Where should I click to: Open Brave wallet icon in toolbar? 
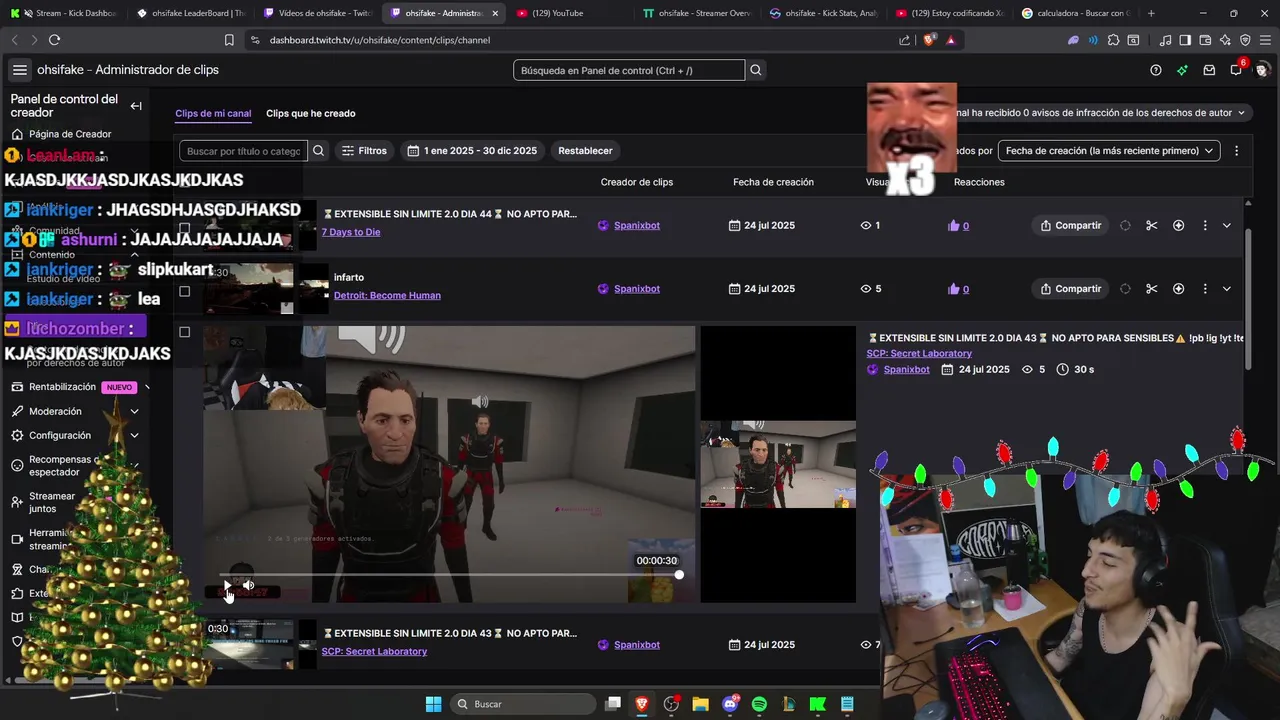[x=1207, y=40]
